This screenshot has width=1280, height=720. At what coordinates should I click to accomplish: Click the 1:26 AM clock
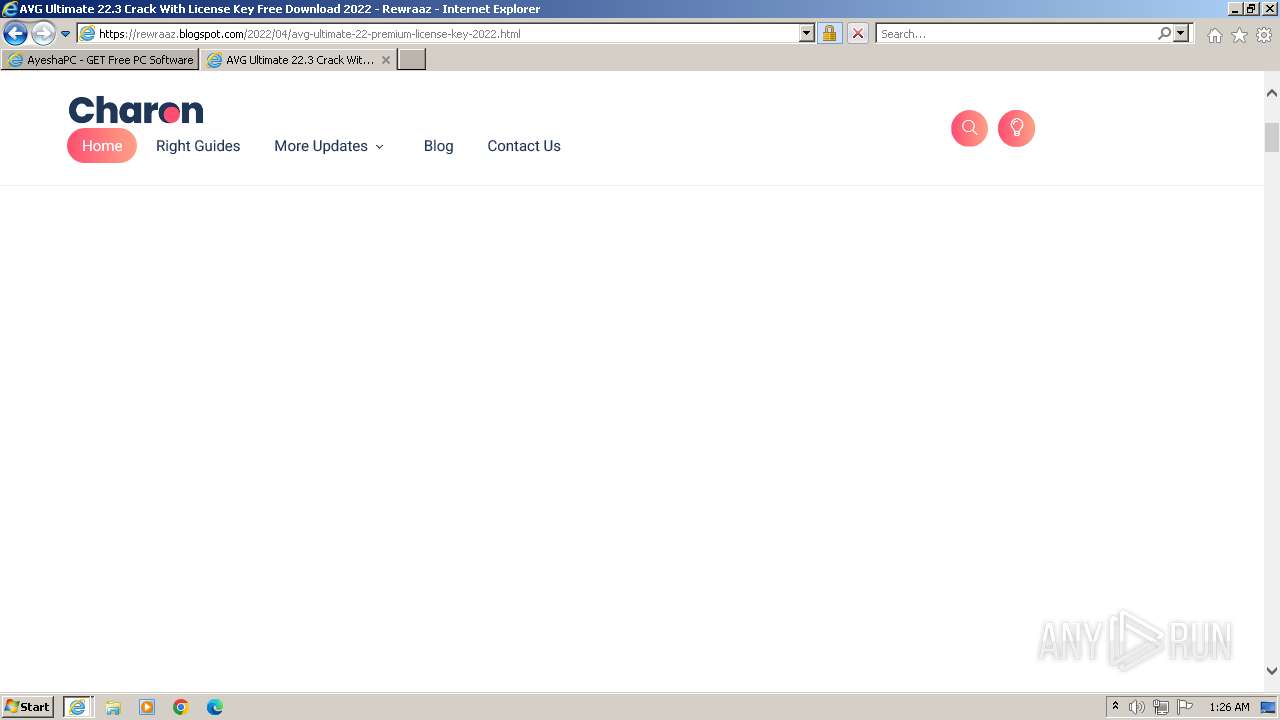tap(1229, 707)
